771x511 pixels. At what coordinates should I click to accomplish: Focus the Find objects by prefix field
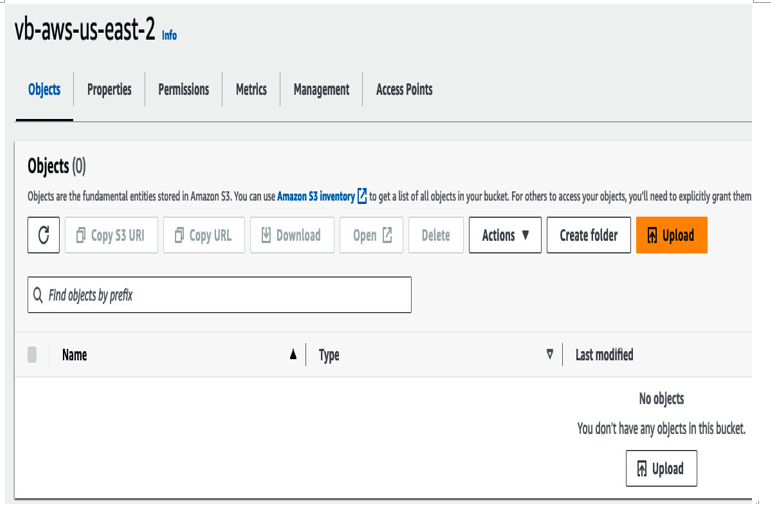[219, 295]
